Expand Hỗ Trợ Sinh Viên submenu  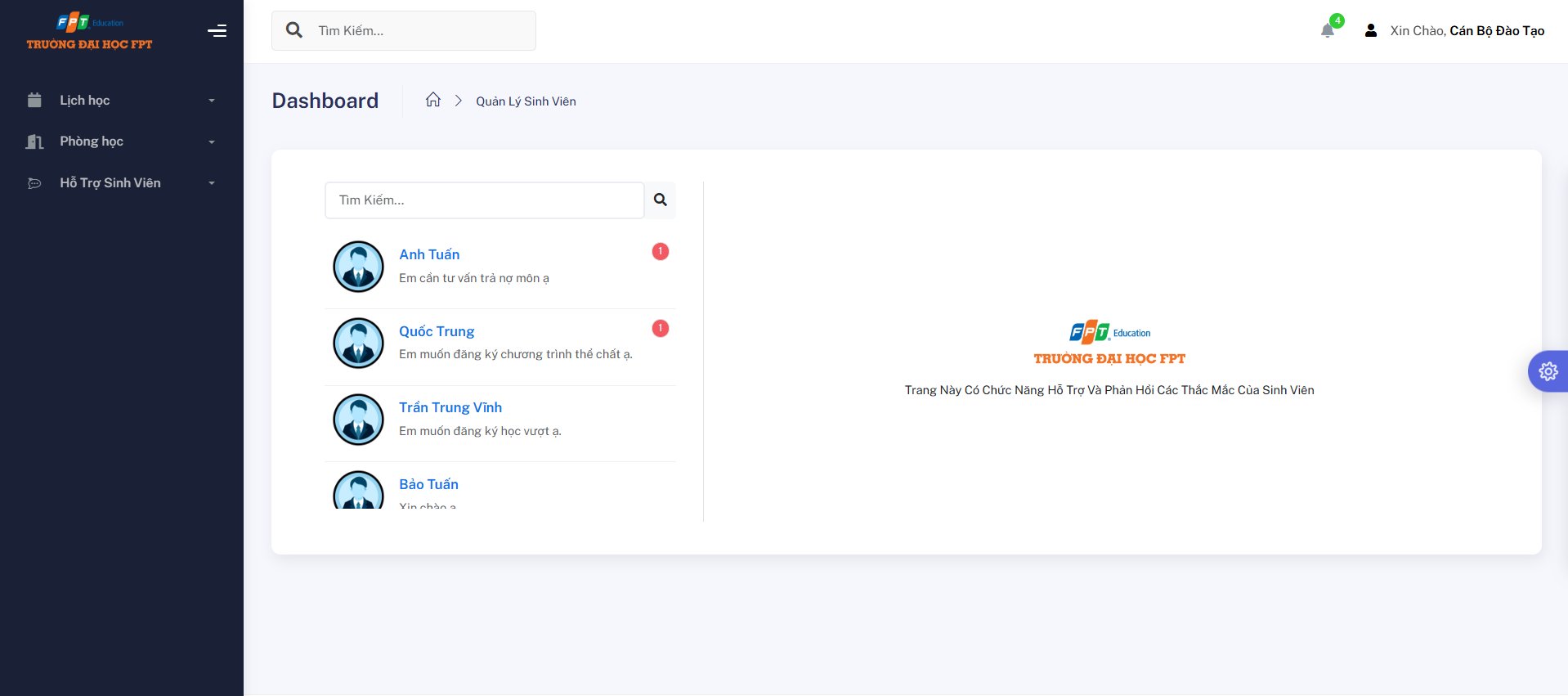click(121, 183)
